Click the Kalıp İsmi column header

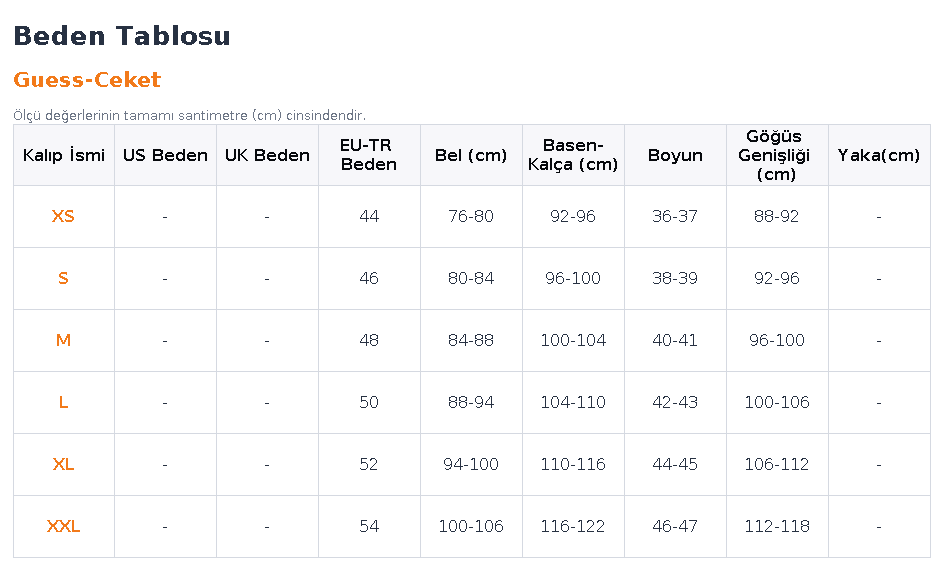(64, 155)
